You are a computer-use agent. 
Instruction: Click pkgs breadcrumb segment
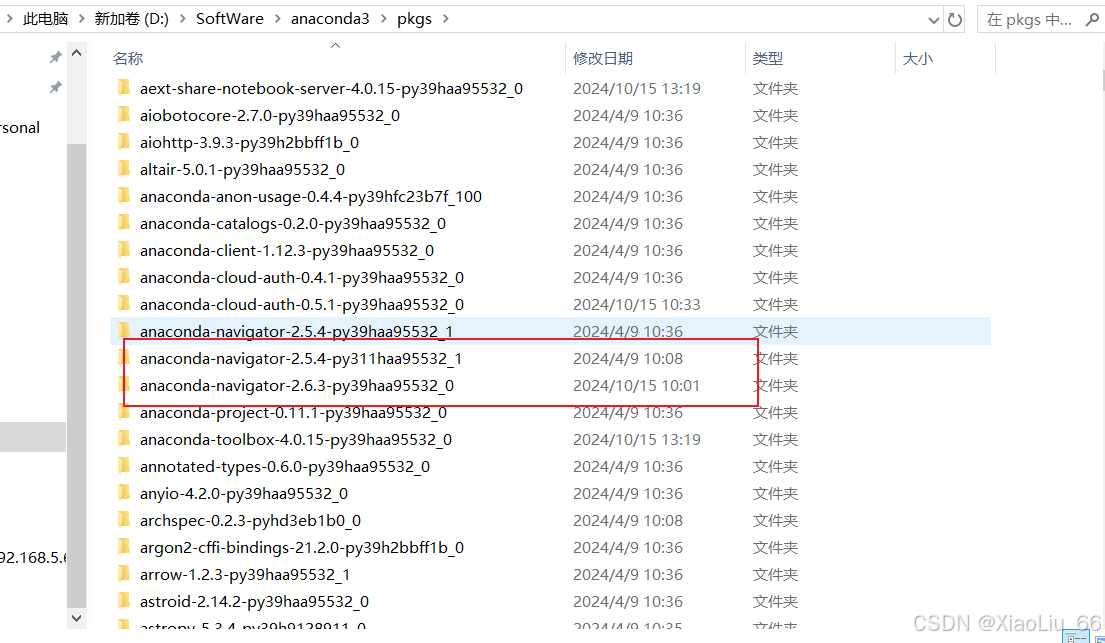click(x=414, y=19)
